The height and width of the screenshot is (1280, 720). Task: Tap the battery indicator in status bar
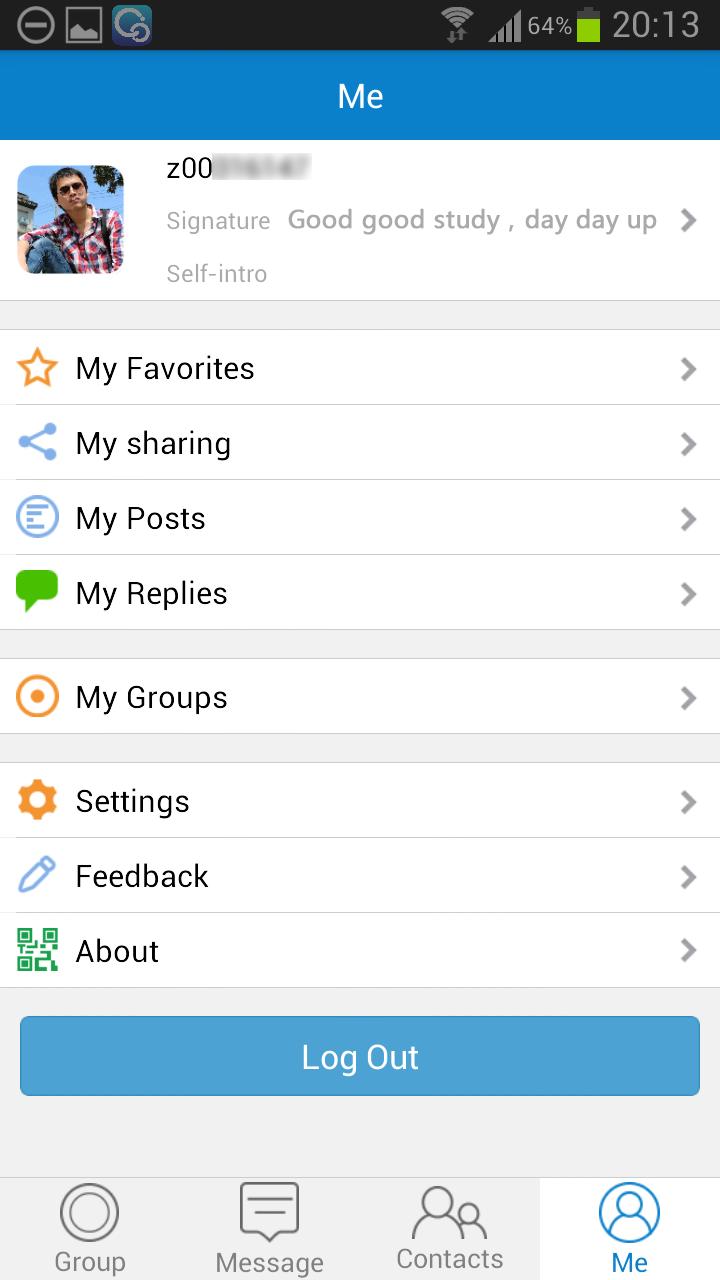pyautogui.click(x=589, y=25)
